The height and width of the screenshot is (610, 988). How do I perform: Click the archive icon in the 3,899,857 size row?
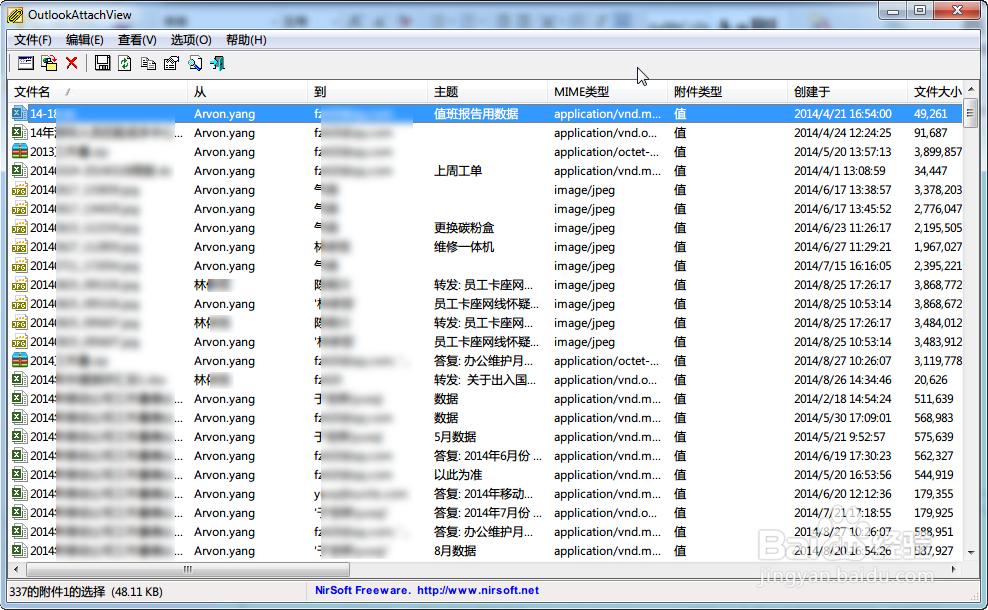(x=20, y=152)
